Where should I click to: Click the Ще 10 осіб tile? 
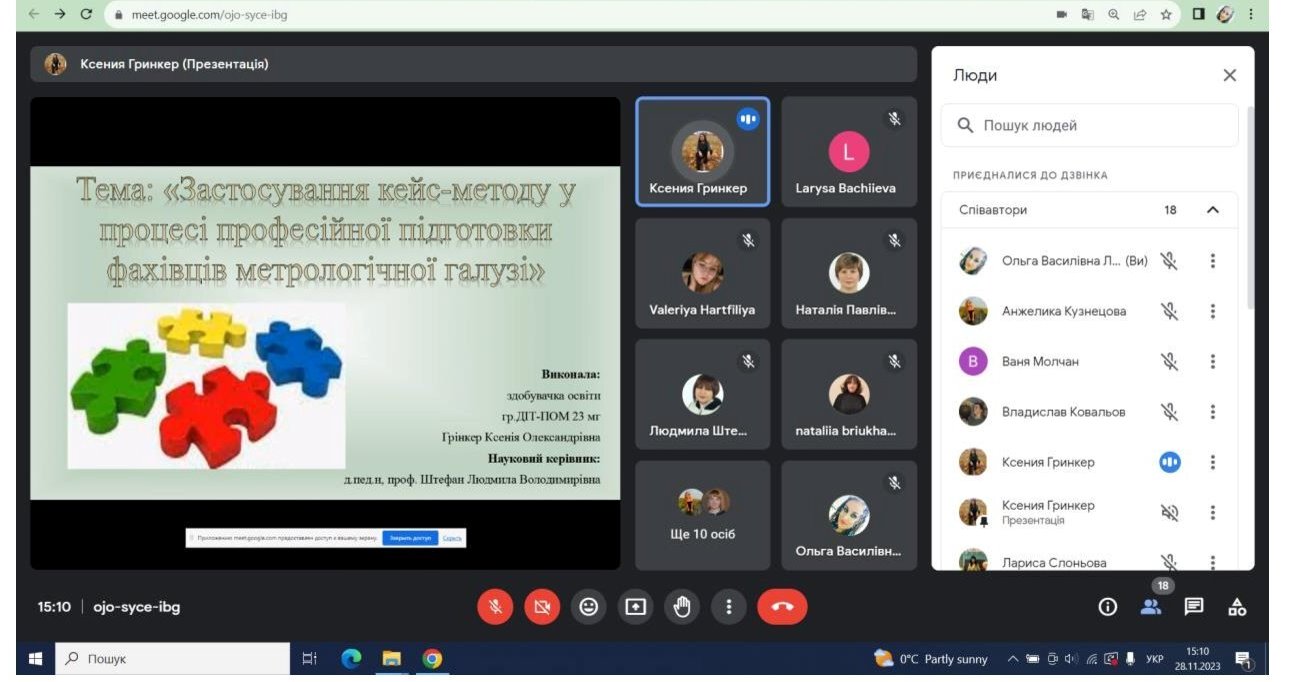702,515
